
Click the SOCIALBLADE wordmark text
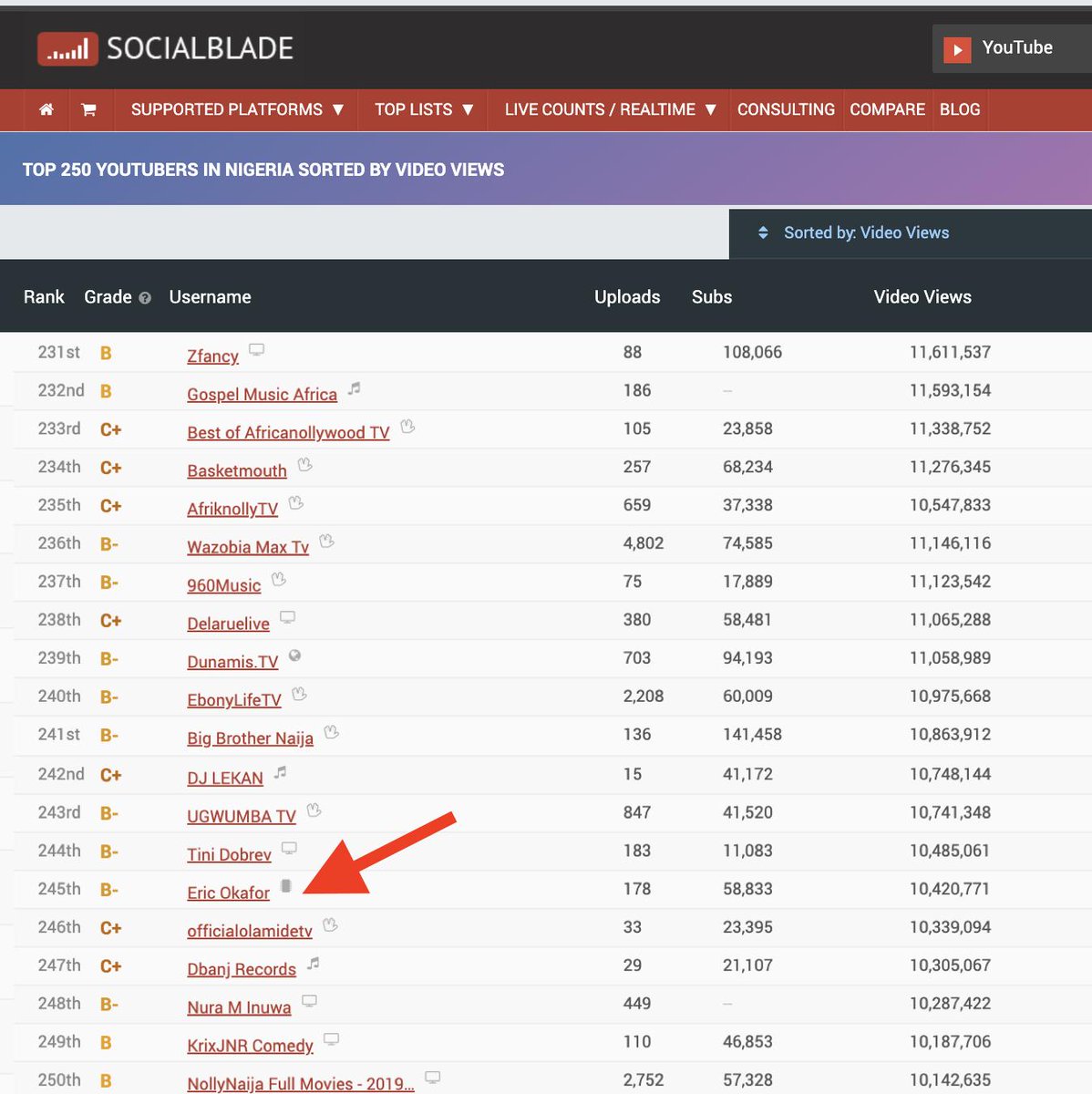201,48
